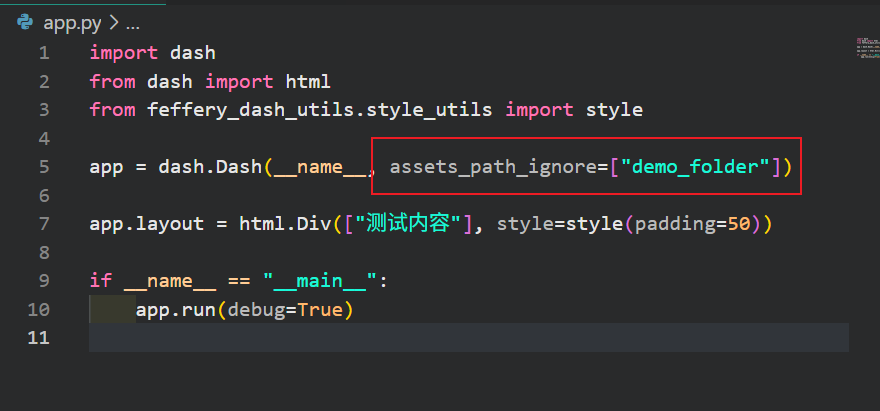Click the value 50 on line 7
Viewport: 880px width, 411px height.
(x=739, y=224)
